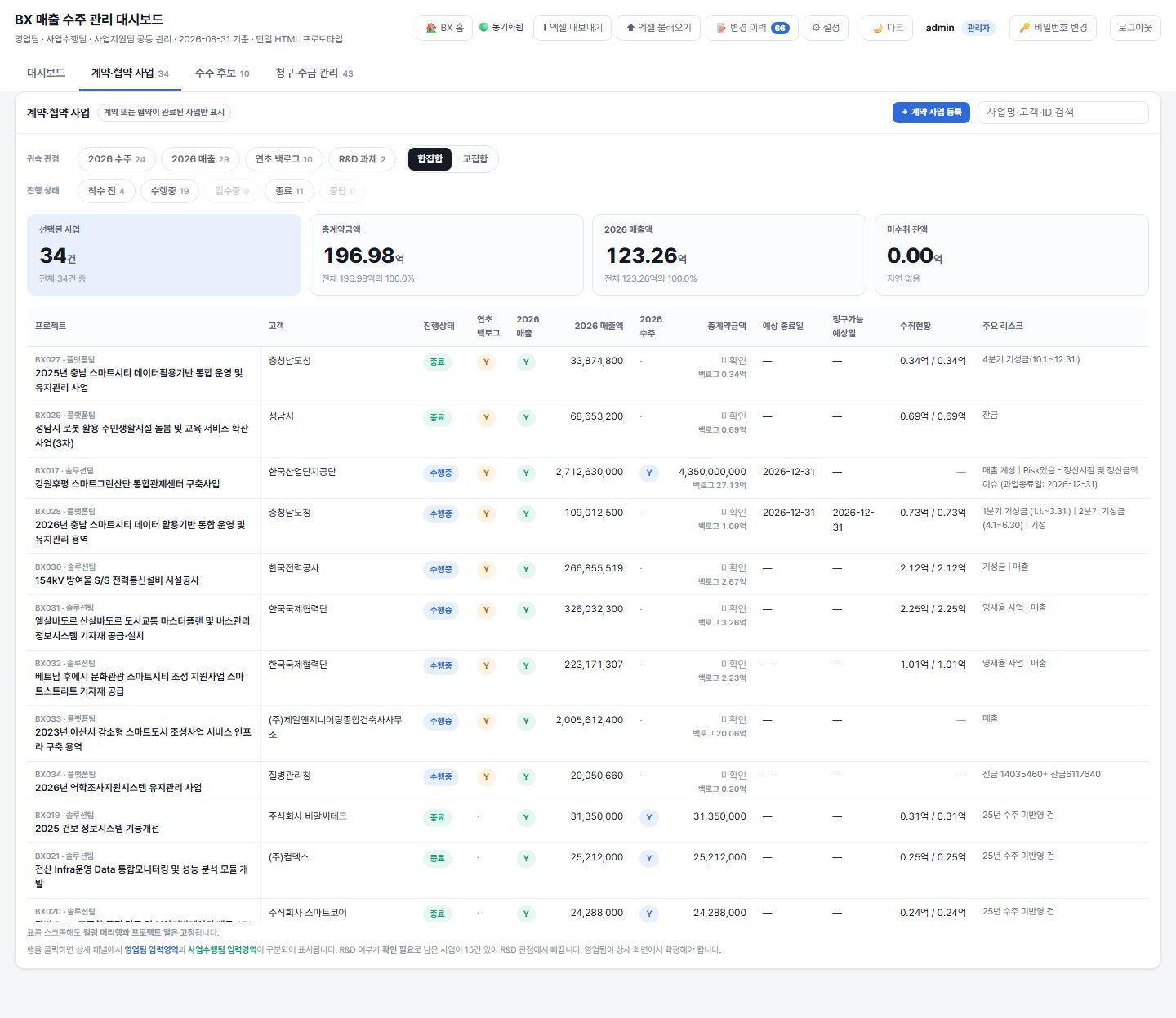
Task: Filter by 종료 11 status chip
Action: pos(289,191)
